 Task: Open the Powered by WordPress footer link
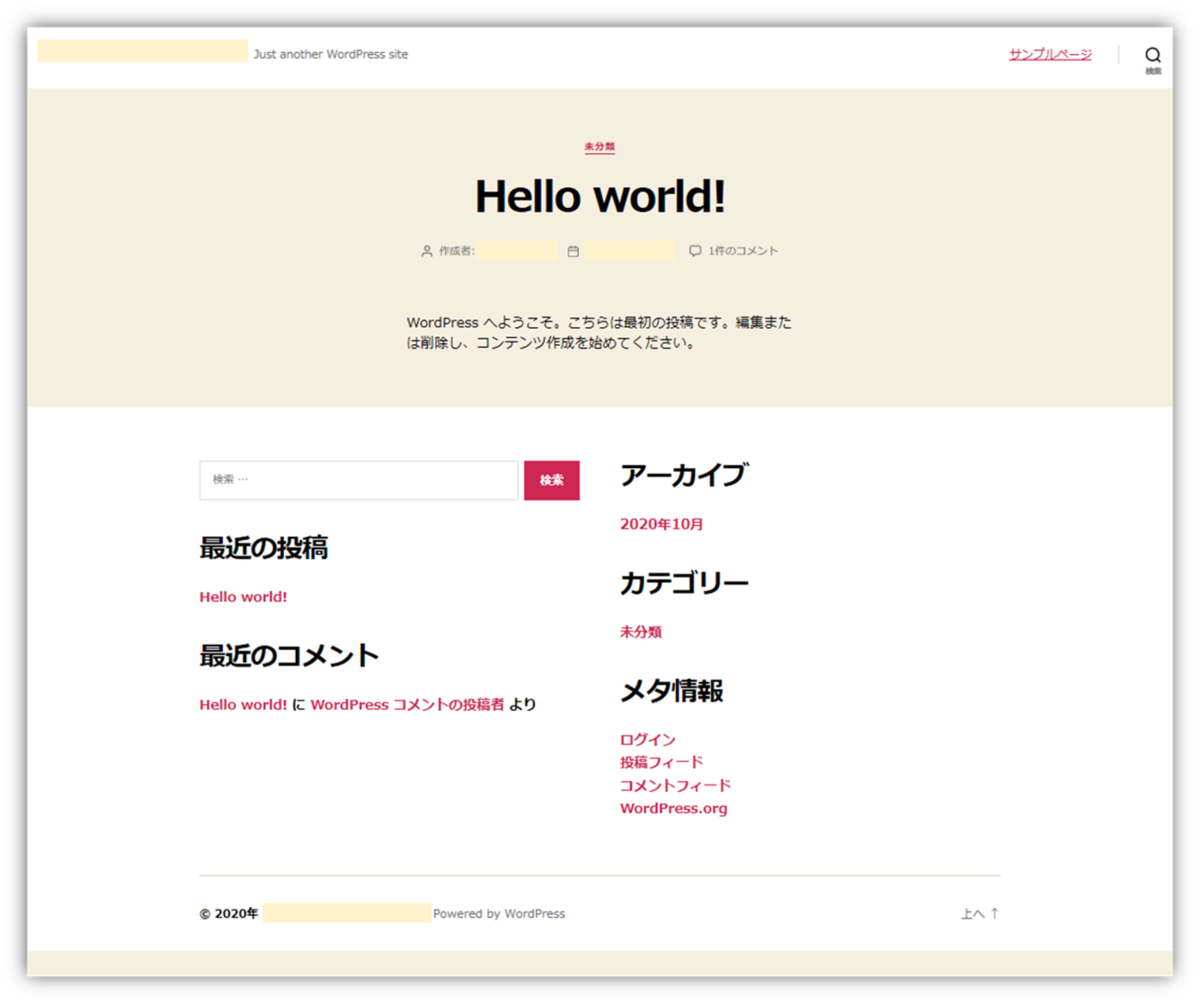click(x=500, y=913)
